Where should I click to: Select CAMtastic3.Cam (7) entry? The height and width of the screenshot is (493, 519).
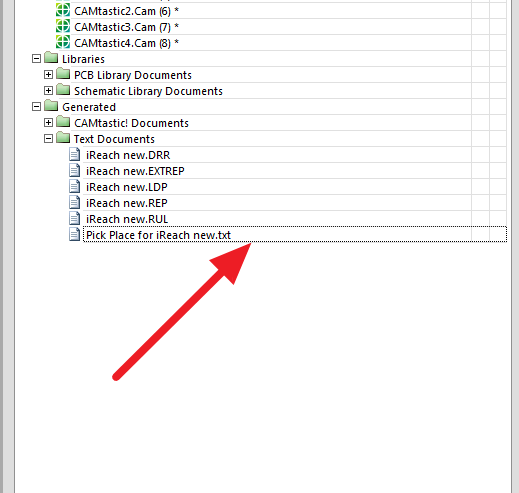[126, 27]
